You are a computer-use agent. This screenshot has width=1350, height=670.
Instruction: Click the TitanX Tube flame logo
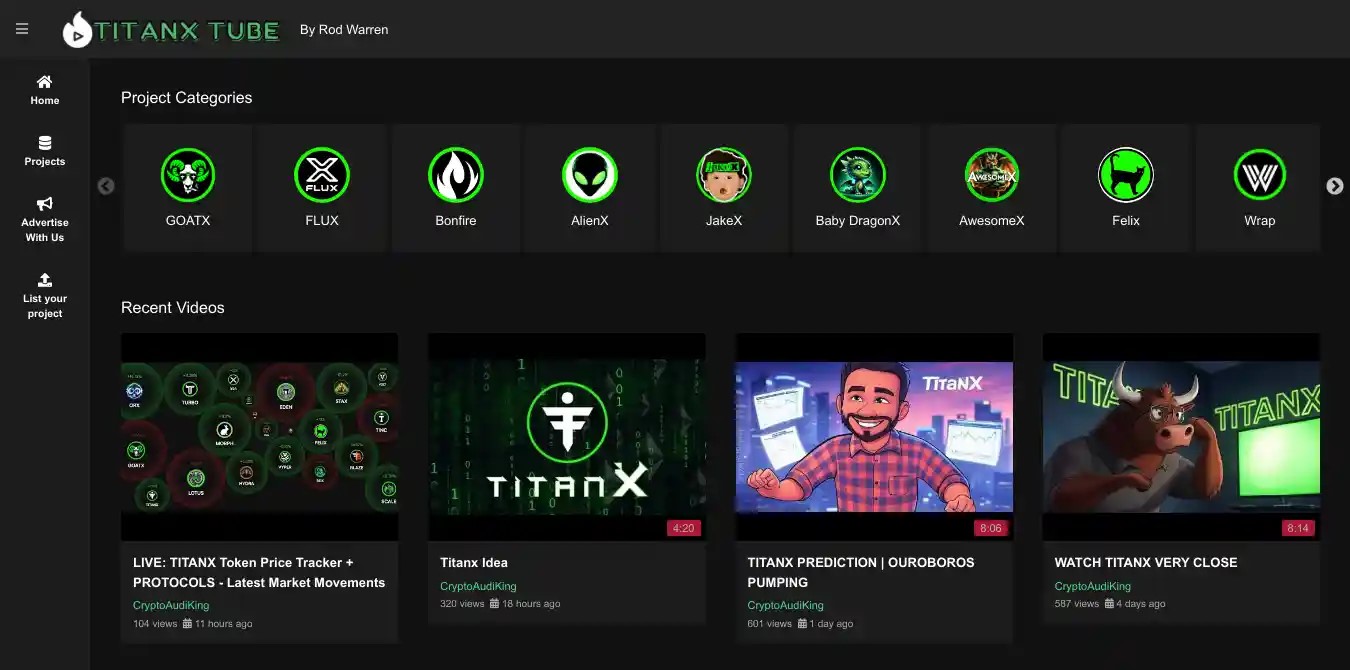coord(77,31)
